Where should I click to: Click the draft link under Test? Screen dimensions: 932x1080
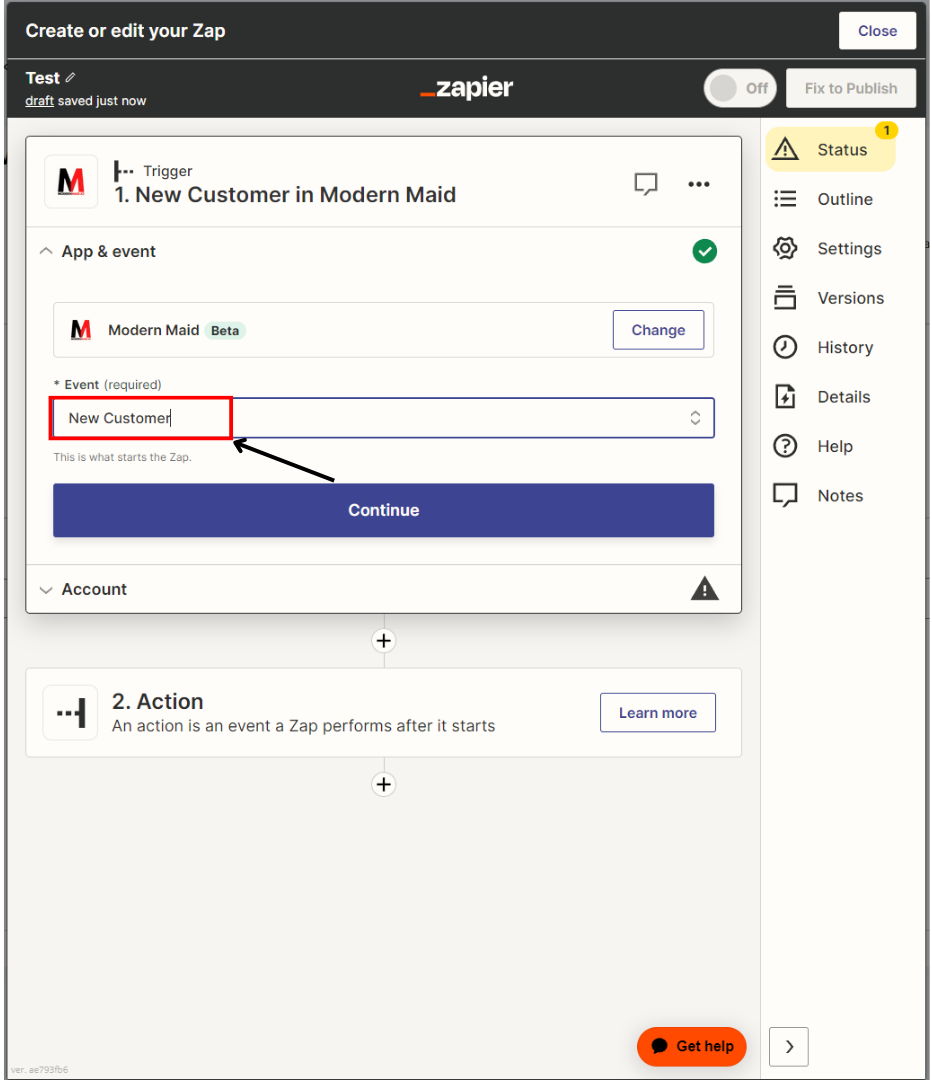tap(39, 101)
